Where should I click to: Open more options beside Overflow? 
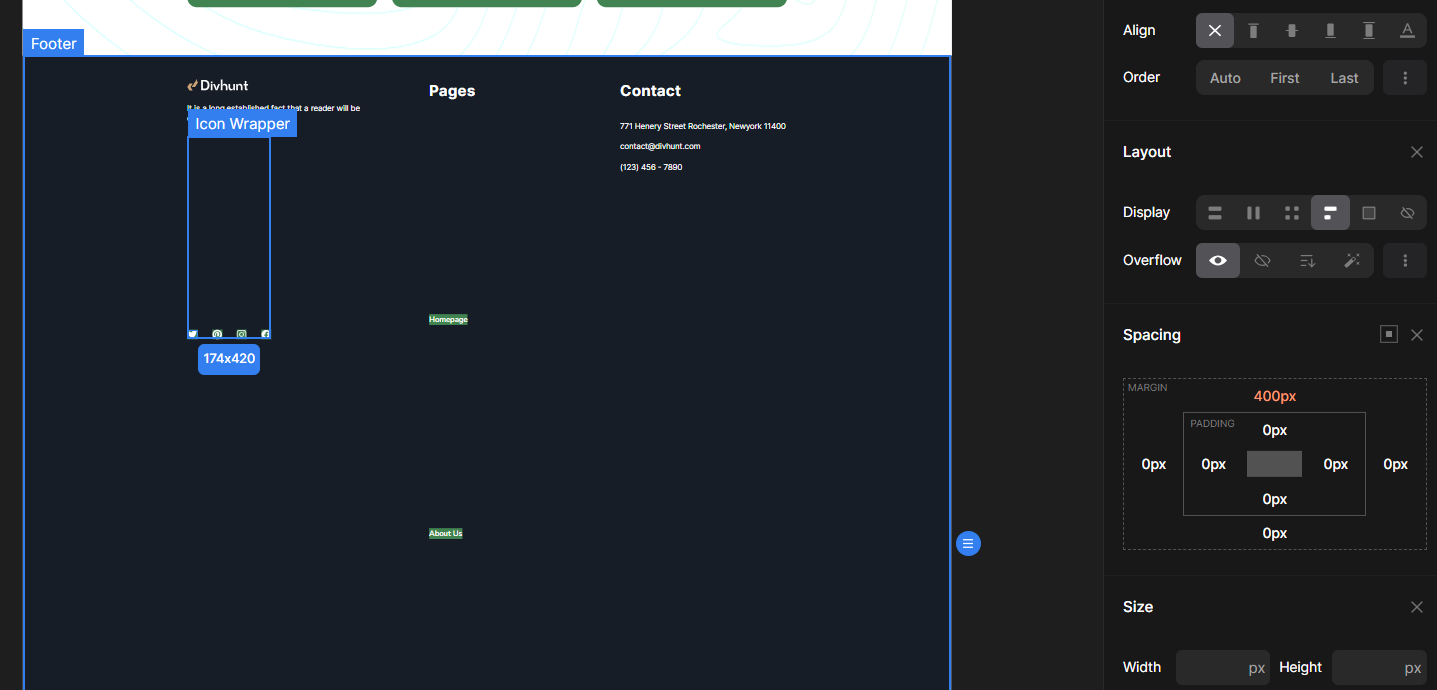[x=1405, y=260]
